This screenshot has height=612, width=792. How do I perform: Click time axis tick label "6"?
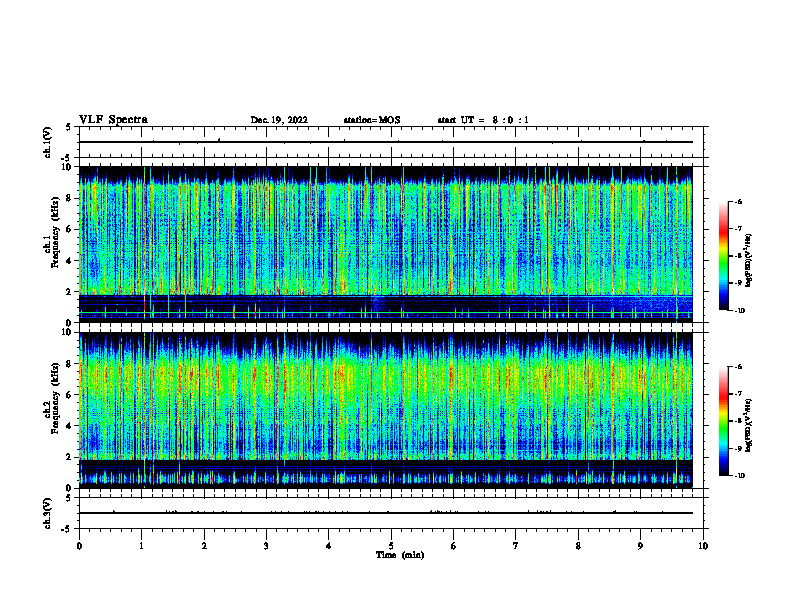point(454,546)
